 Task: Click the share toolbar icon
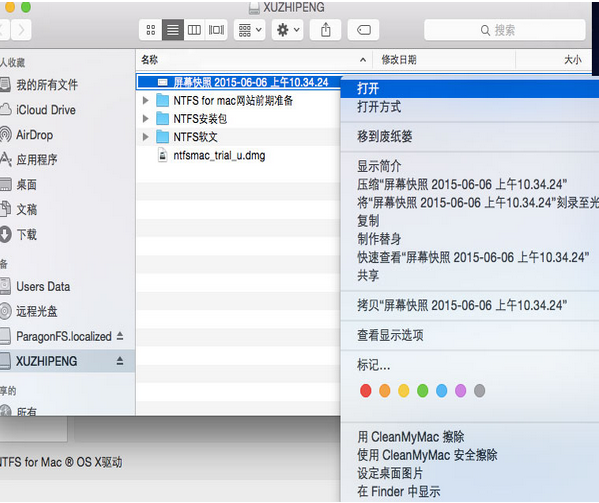pyautogui.click(x=325, y=30)
